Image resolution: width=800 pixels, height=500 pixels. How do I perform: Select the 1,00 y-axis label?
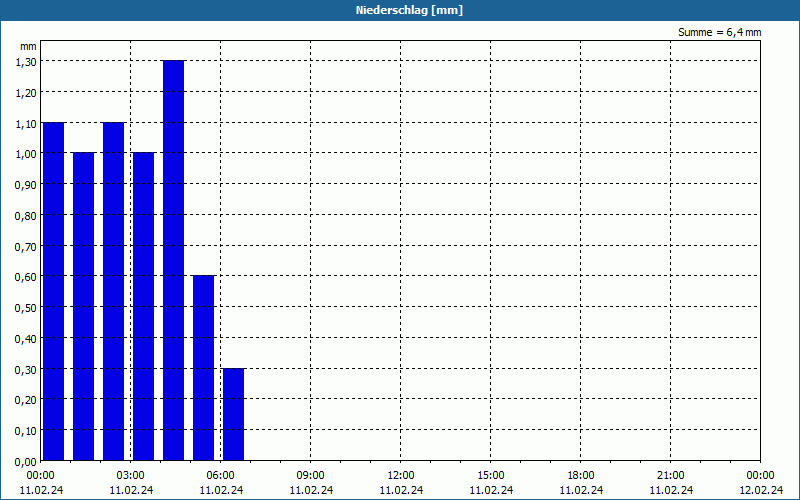click(x=26, y=154)
